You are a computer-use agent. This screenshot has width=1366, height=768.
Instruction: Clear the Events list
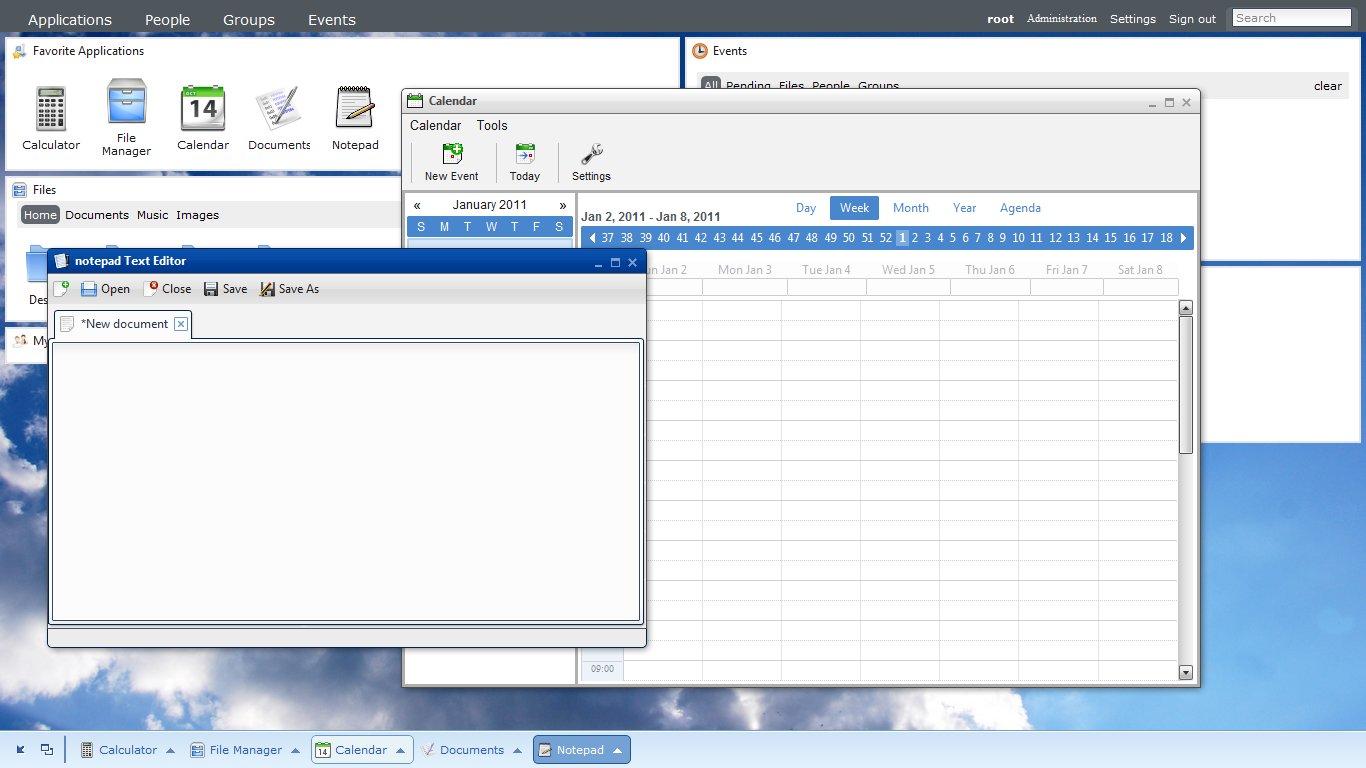click(1327, 86)
